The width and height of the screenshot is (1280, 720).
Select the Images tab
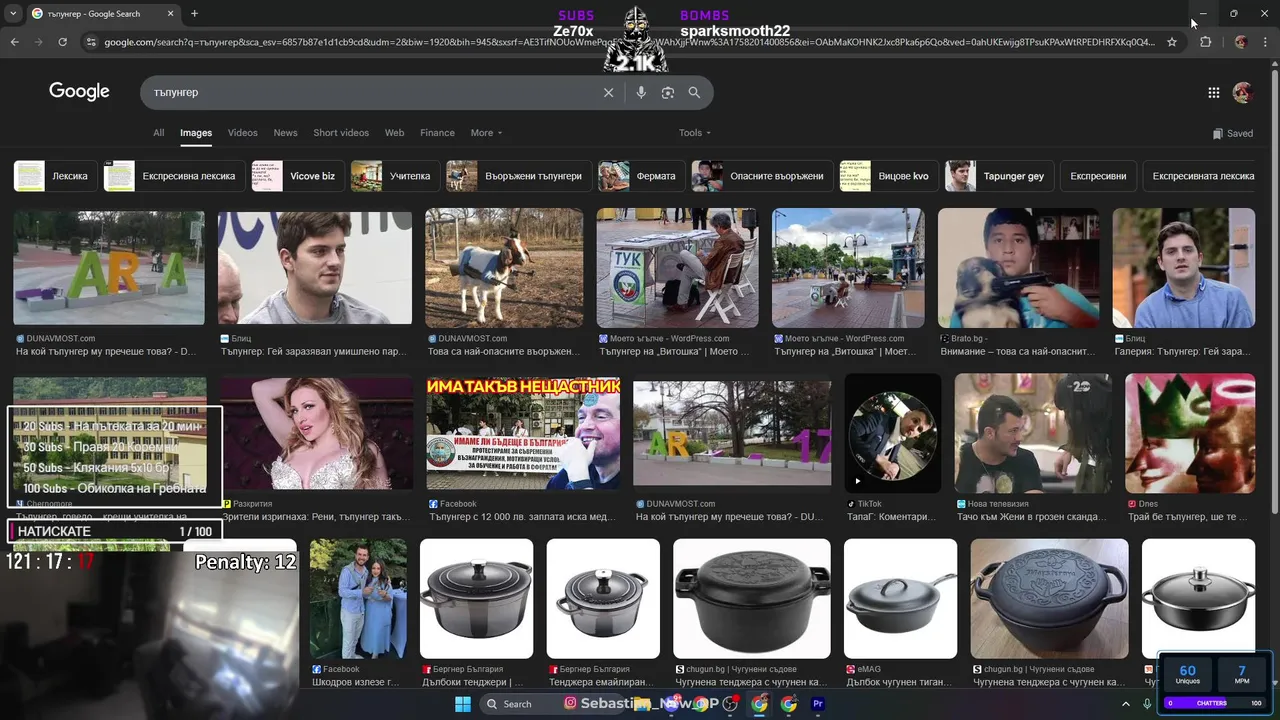pyautogui.click(x=196, y=133)
